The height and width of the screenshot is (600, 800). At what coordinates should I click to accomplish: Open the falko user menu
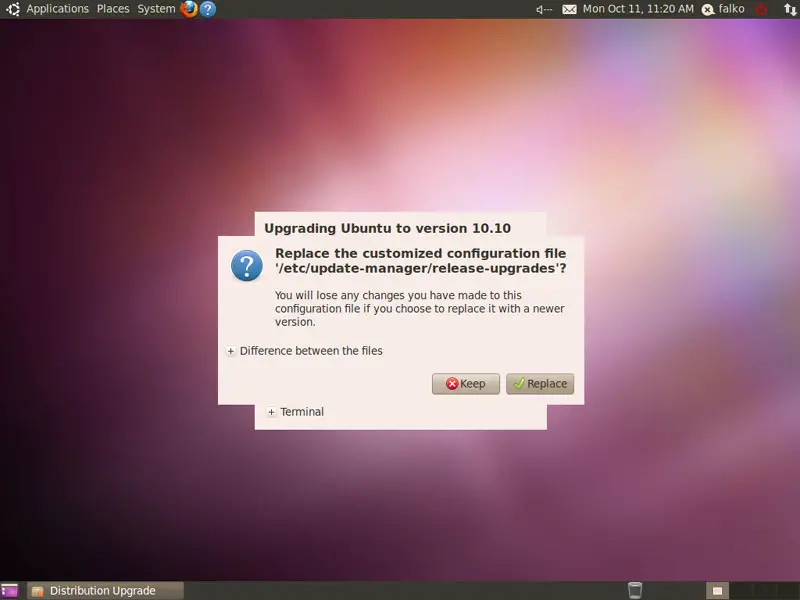[x=723, y=9]
